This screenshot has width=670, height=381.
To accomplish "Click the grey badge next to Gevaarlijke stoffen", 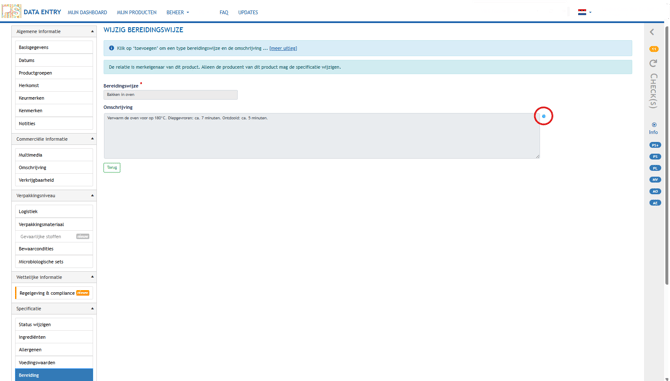I will click(x=83, y=236).
